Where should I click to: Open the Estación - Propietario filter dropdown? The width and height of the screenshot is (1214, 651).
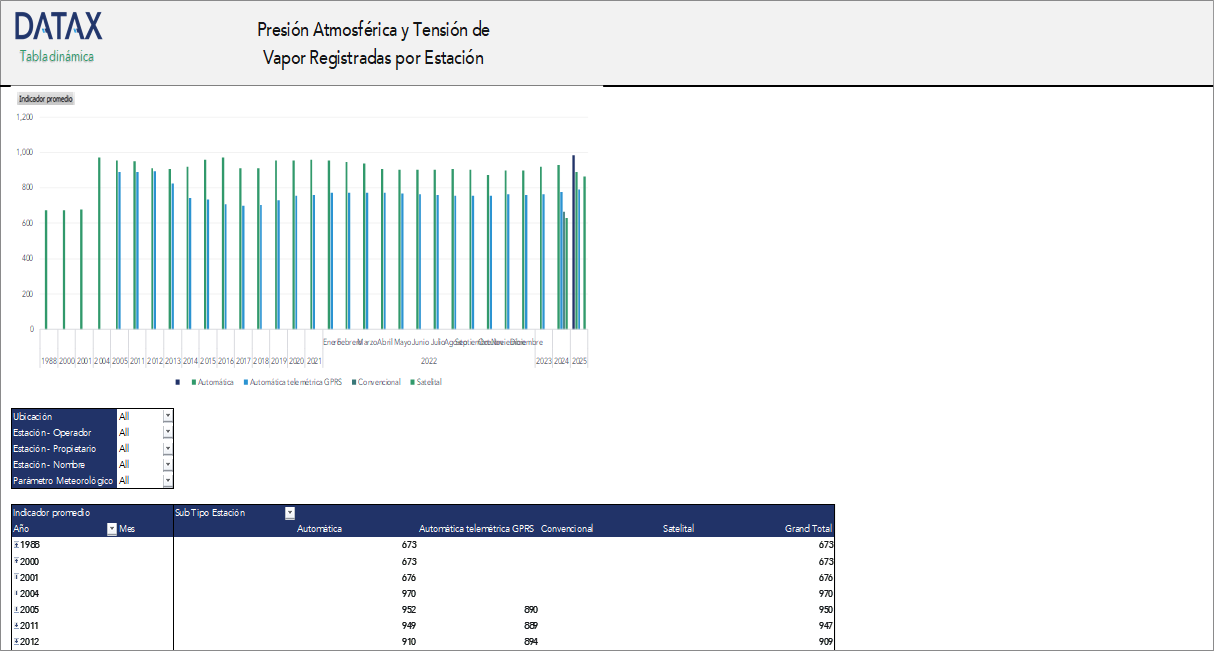coord(168,448)
